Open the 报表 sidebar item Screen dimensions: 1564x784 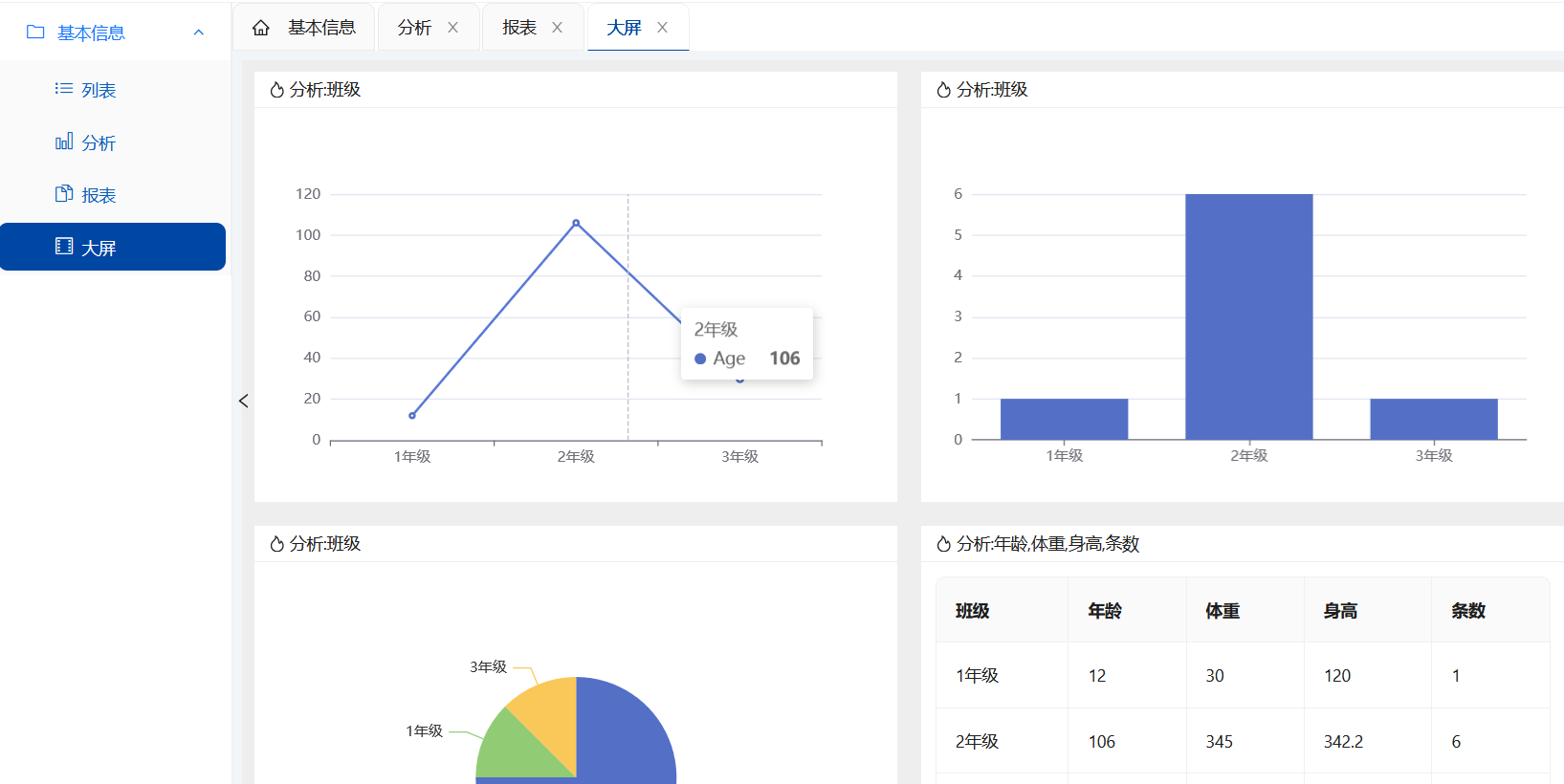tap(113, 195)
